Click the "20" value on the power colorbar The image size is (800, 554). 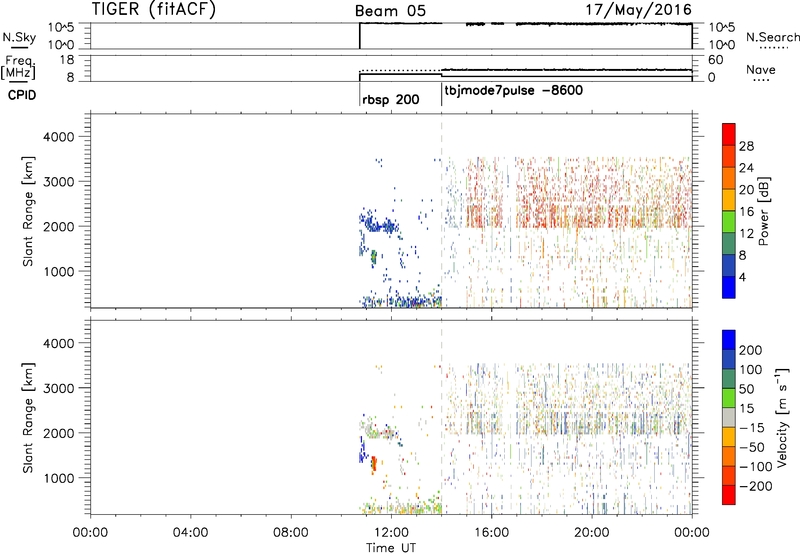point(746,190)
